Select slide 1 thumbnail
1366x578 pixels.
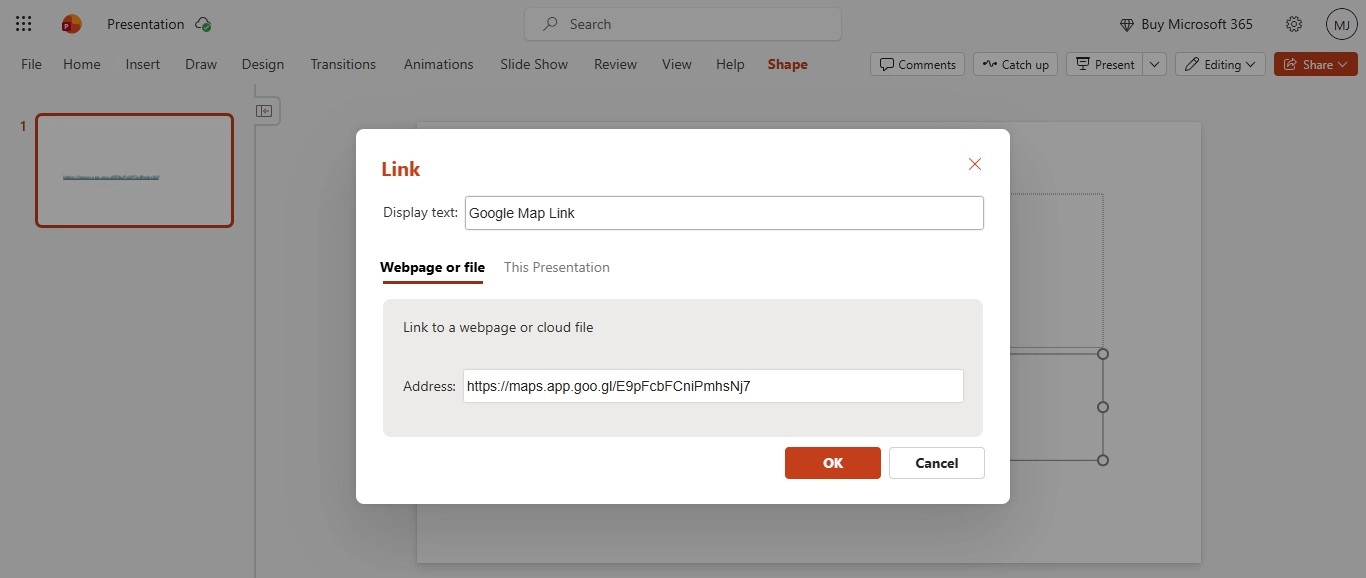(134, 170)
